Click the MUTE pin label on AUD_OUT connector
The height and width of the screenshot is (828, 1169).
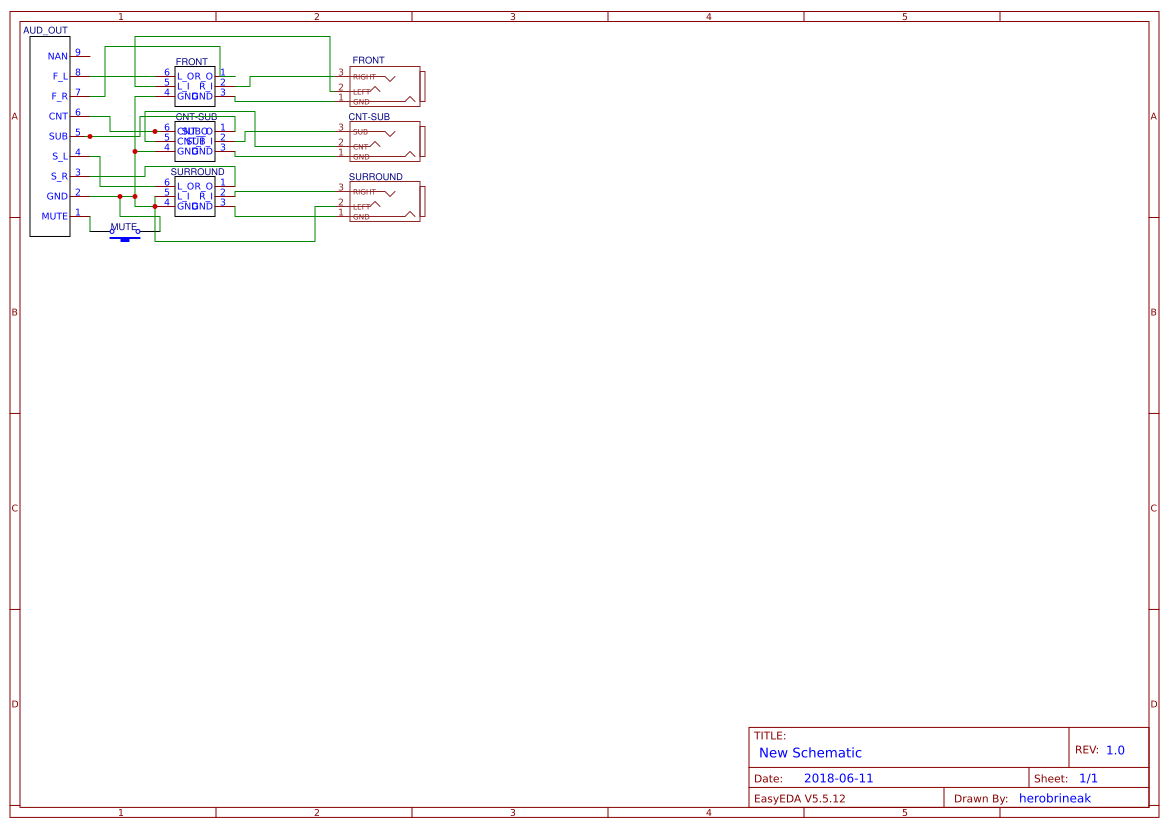(x=54, y=216)
